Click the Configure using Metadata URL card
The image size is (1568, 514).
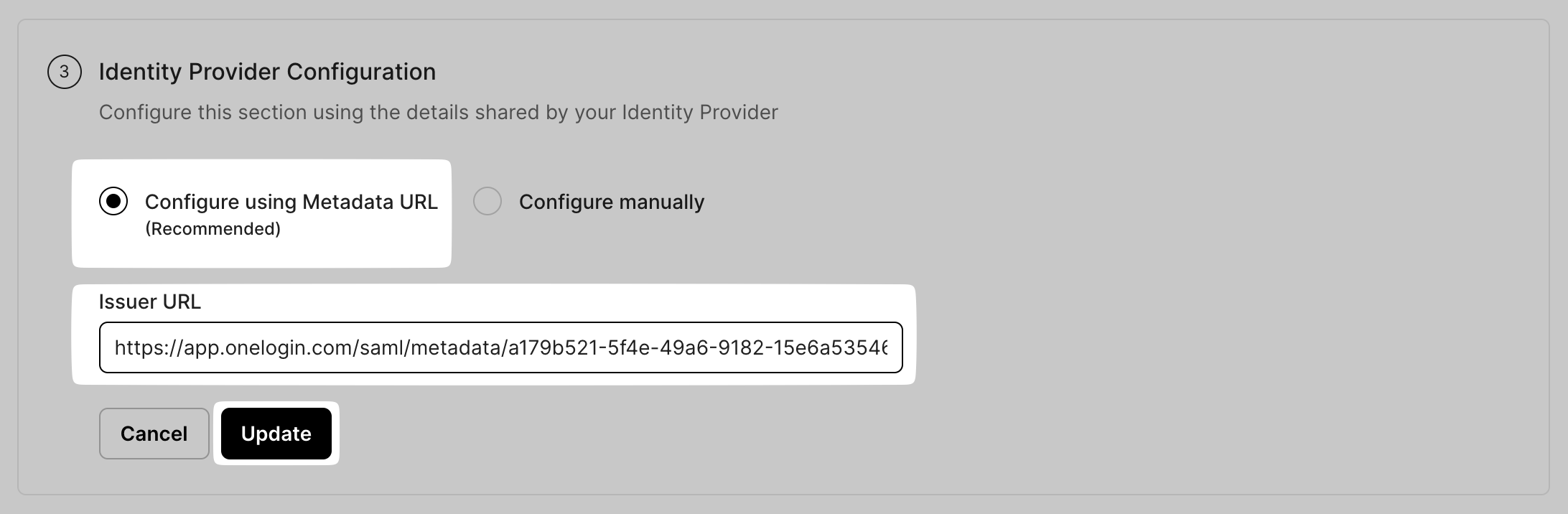click(x=262, y=213)
